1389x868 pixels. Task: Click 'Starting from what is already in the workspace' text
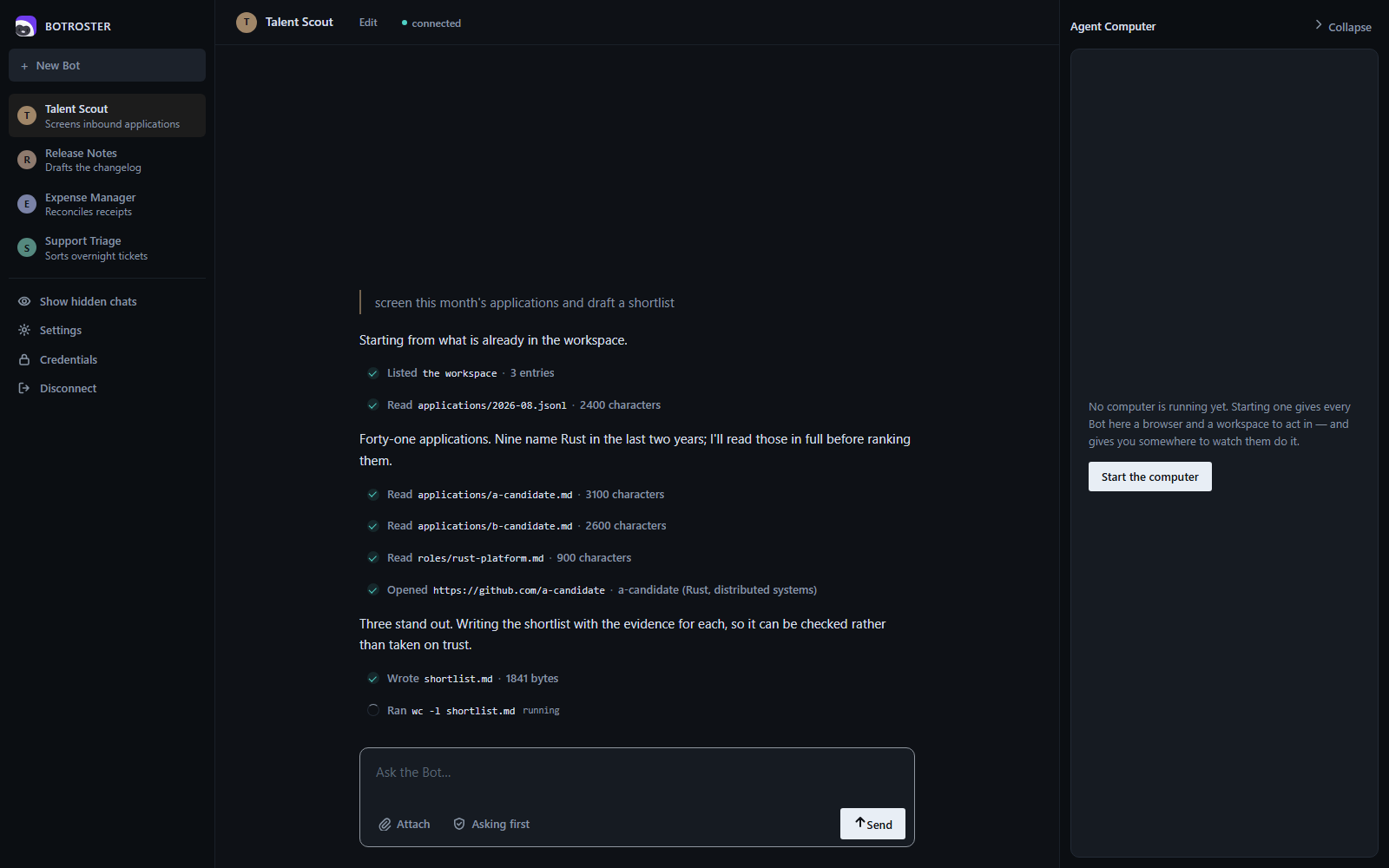[493, 340]
